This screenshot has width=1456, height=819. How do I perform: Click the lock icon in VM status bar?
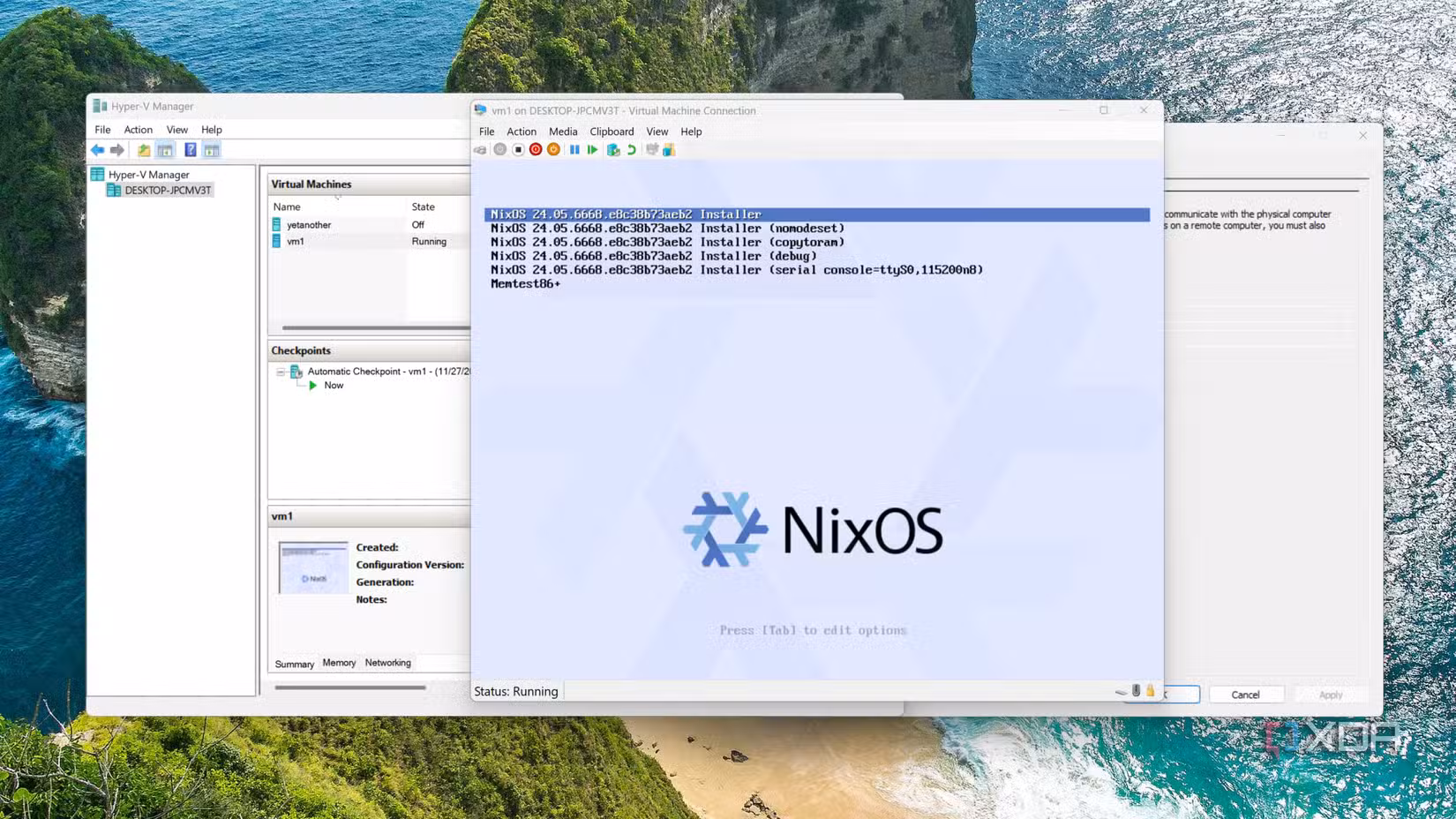click(1150, 691)
